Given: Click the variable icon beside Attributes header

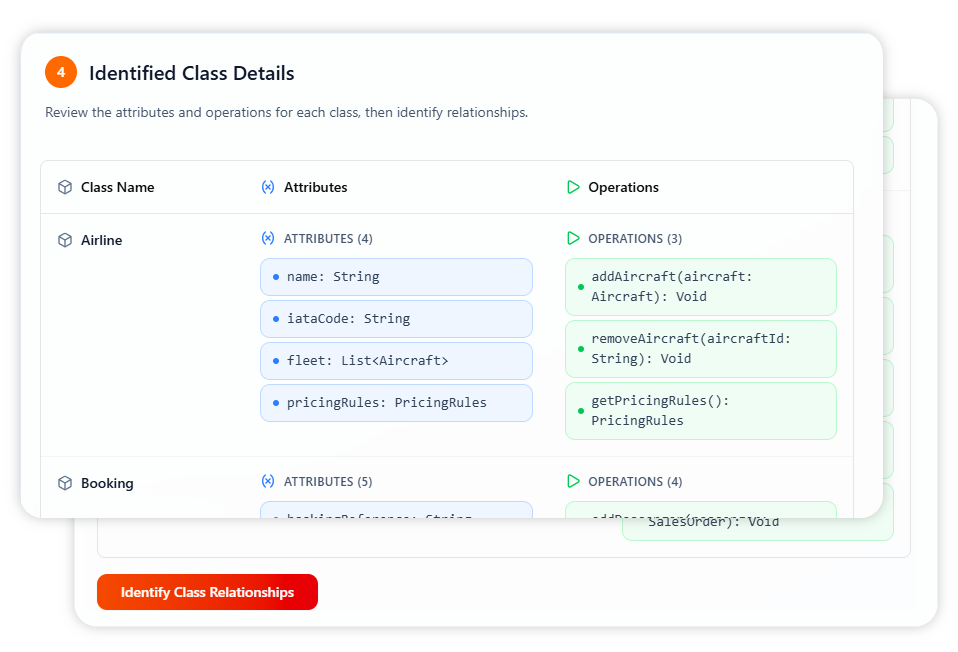Looking at the screenshot, I should (267, 187).
